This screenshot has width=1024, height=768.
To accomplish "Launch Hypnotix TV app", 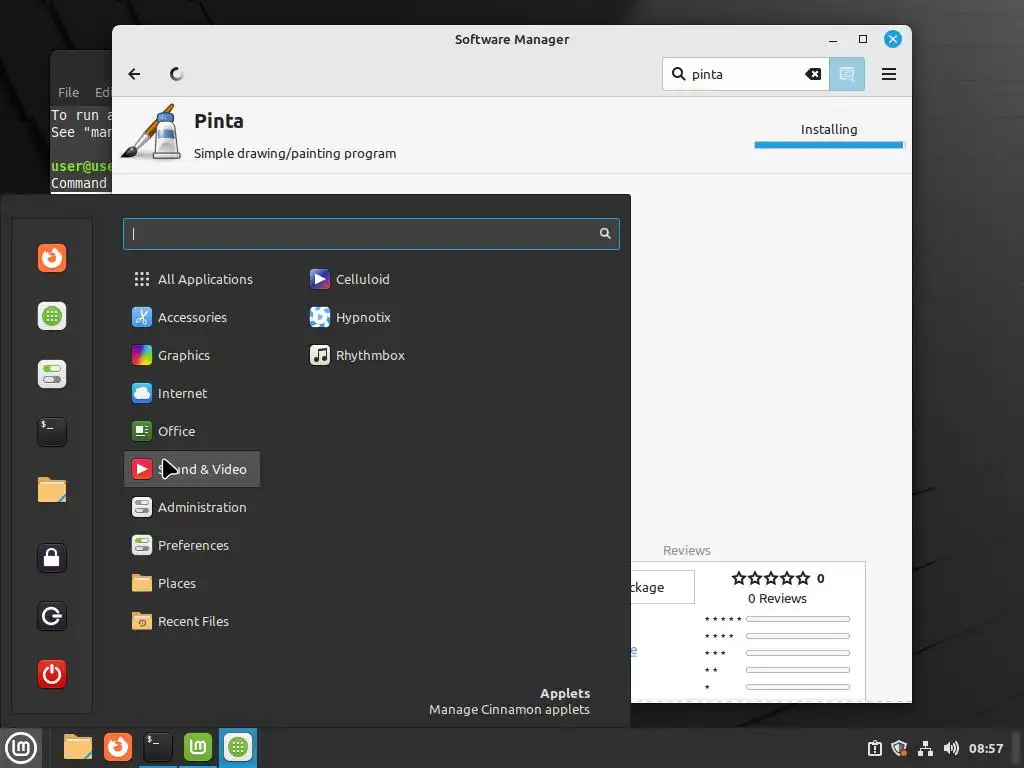I will click(350, 317).
